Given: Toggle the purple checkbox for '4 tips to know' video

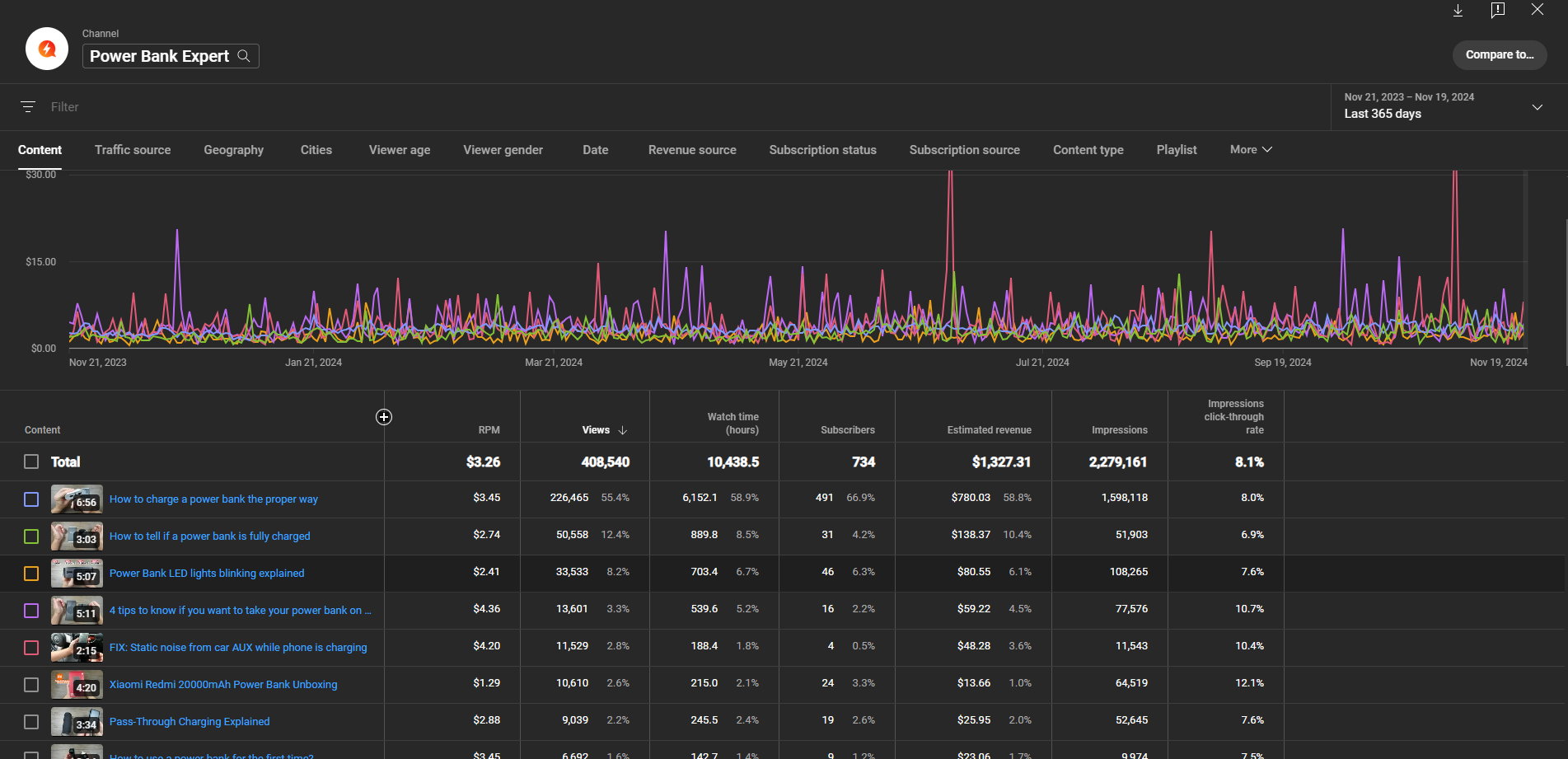Looking at the screenshot, I should click(x=31, y=611).
